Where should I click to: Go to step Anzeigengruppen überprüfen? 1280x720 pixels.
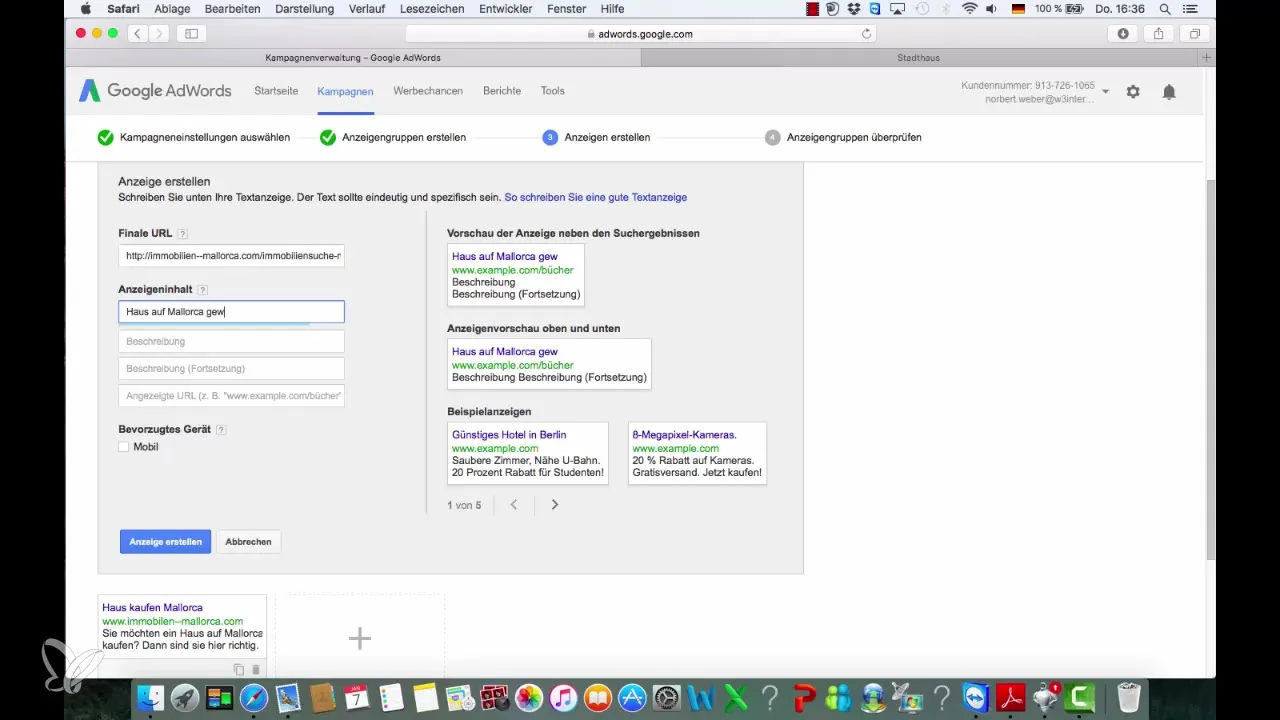pos(844,138)
